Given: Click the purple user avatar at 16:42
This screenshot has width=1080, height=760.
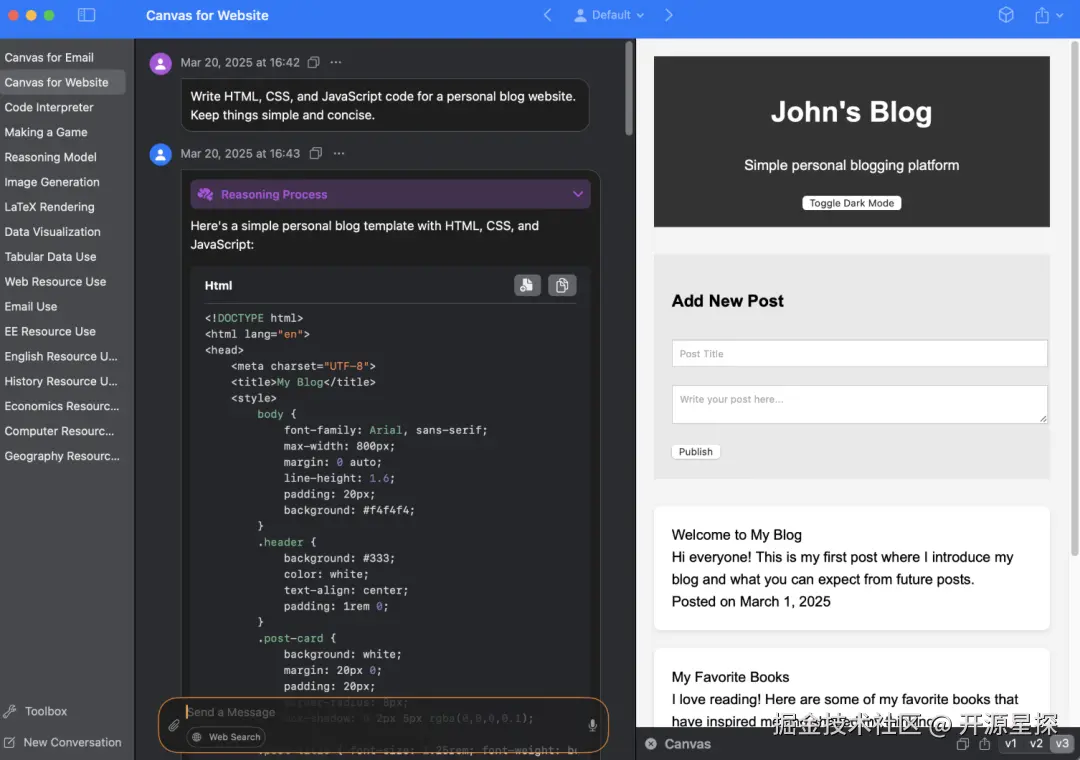Looking at the screenshot, I should [160, 63].
